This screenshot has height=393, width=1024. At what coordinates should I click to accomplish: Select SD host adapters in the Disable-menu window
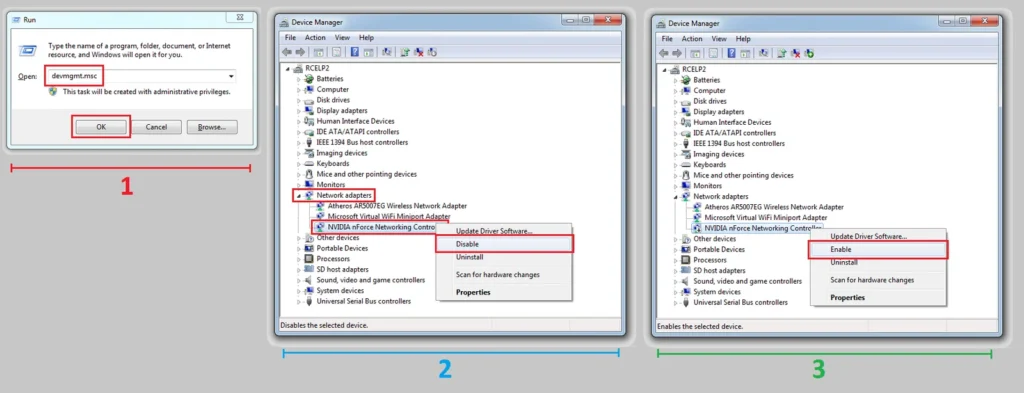(x=342, y=269)
